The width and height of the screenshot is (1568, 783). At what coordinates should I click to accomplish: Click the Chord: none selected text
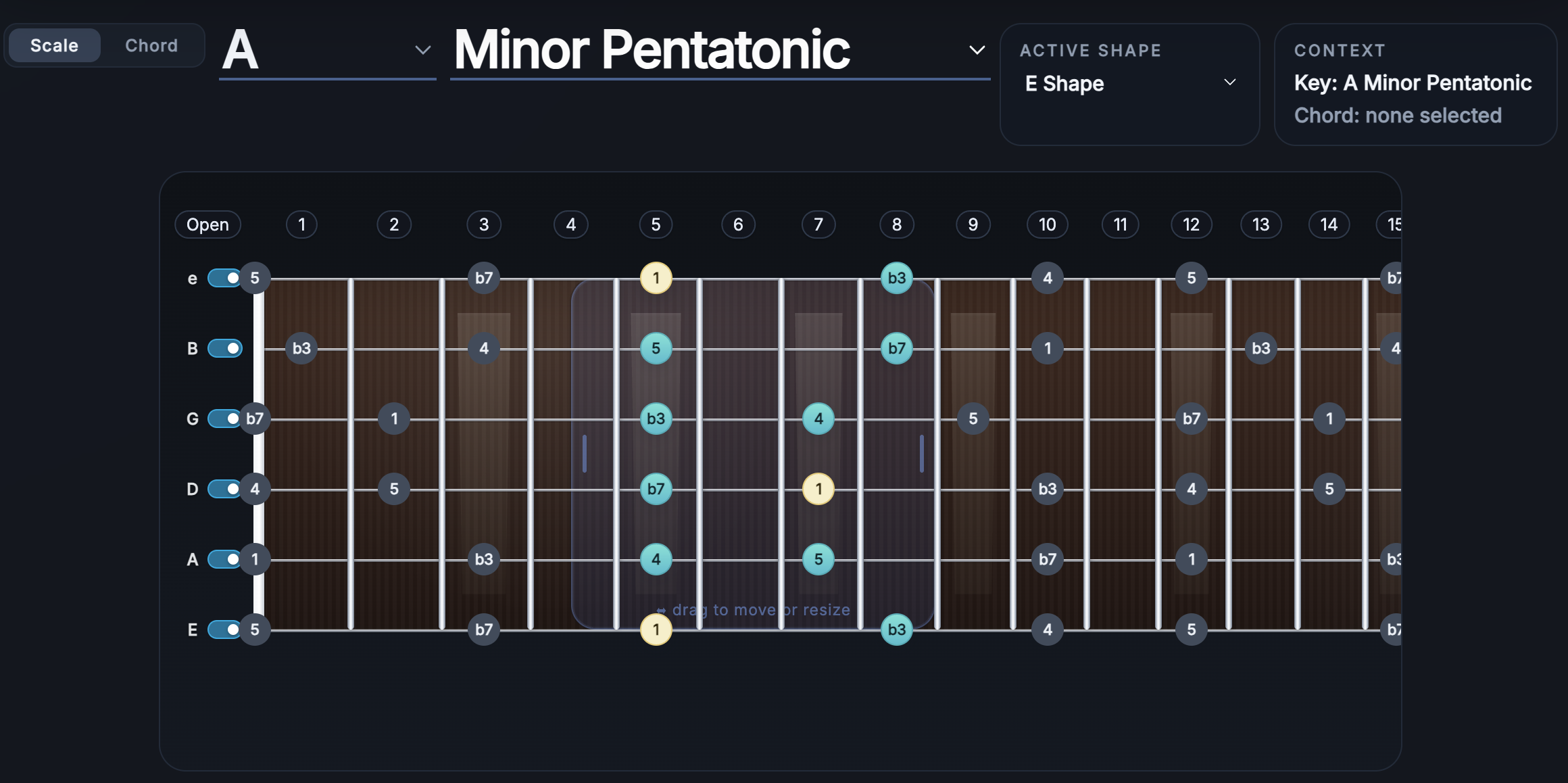coord(1398,116)
